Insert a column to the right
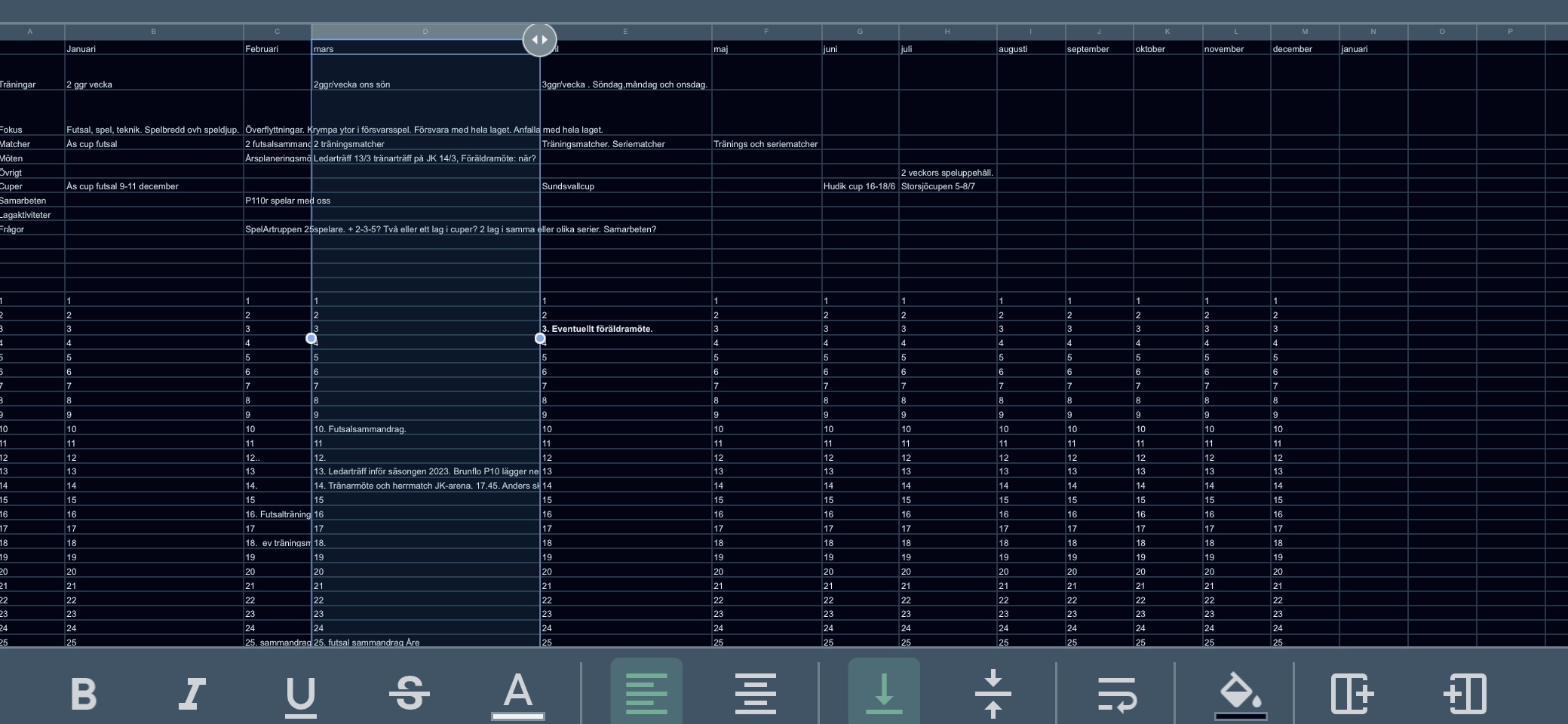The image size is (1568, 724). (x=1352, y=693)
